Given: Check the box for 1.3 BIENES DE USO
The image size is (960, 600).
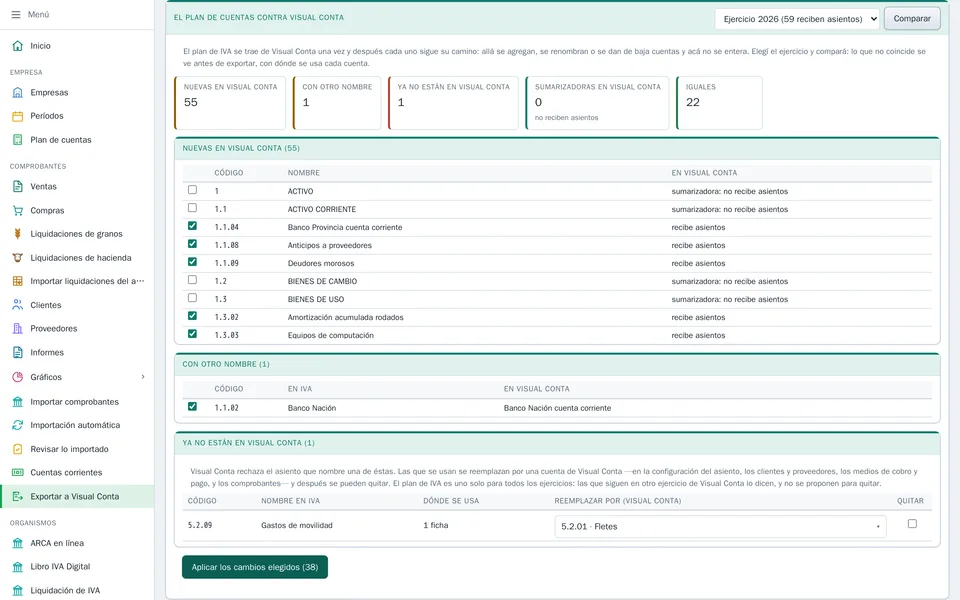Looking at the screenshot, I should pos(192,298).
